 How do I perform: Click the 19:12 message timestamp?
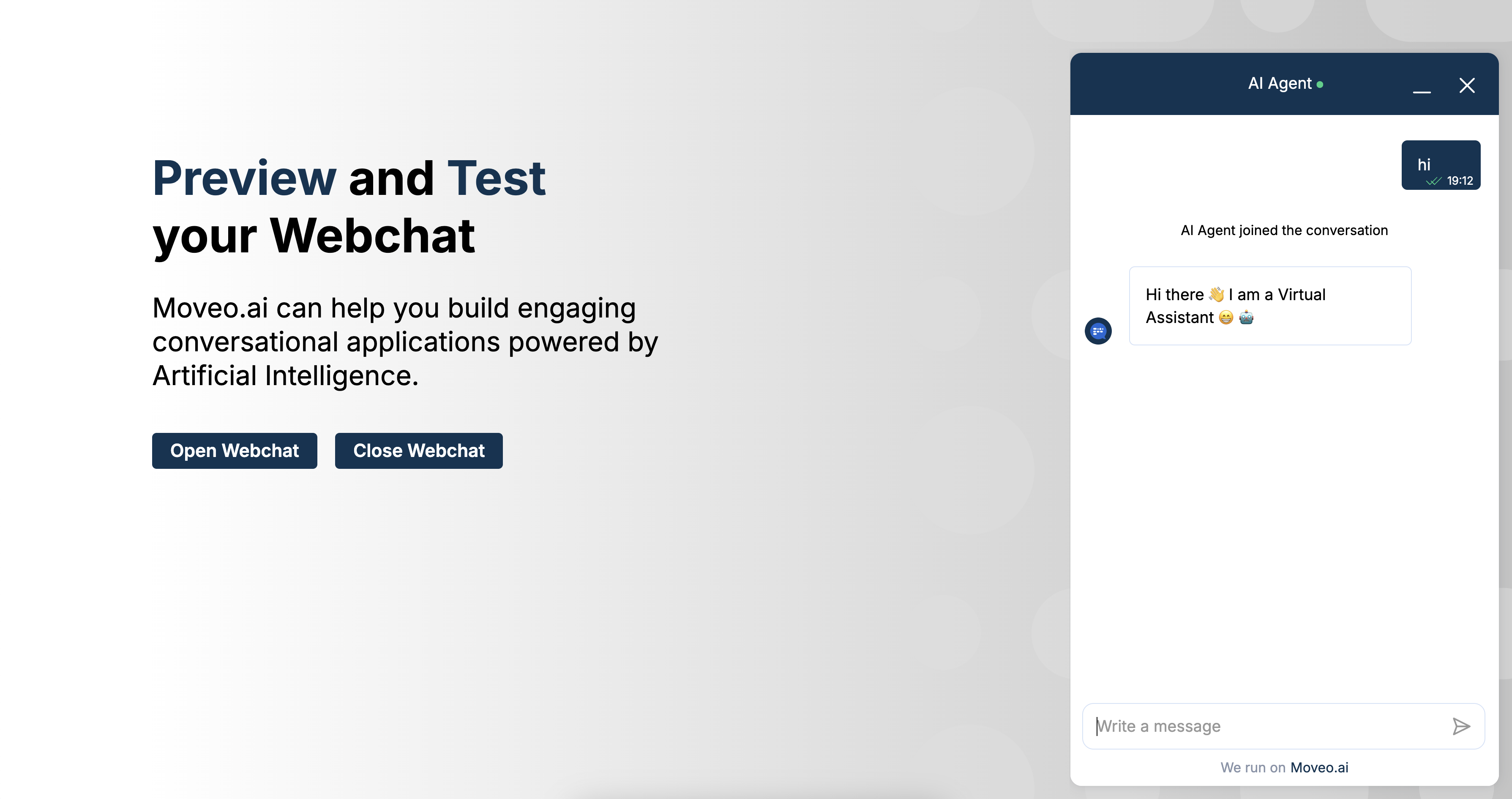tap(1460, 181)
